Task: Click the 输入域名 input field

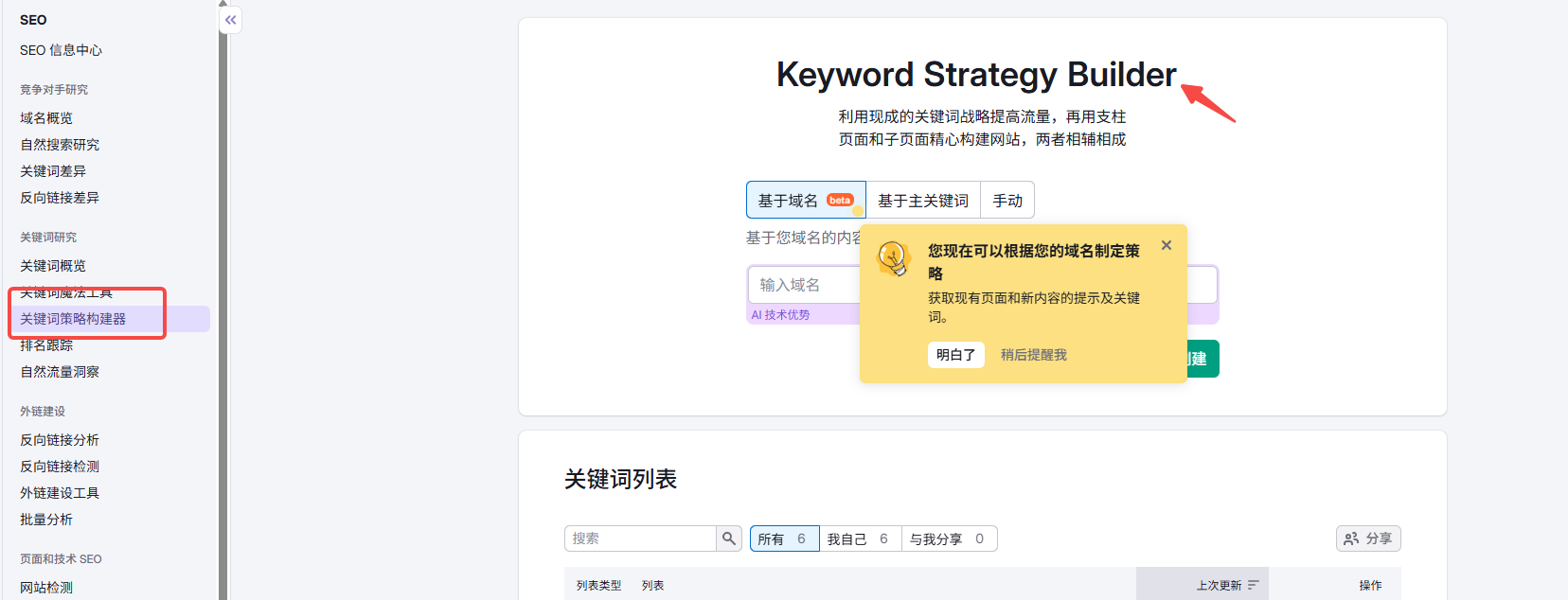Action: 805,285
